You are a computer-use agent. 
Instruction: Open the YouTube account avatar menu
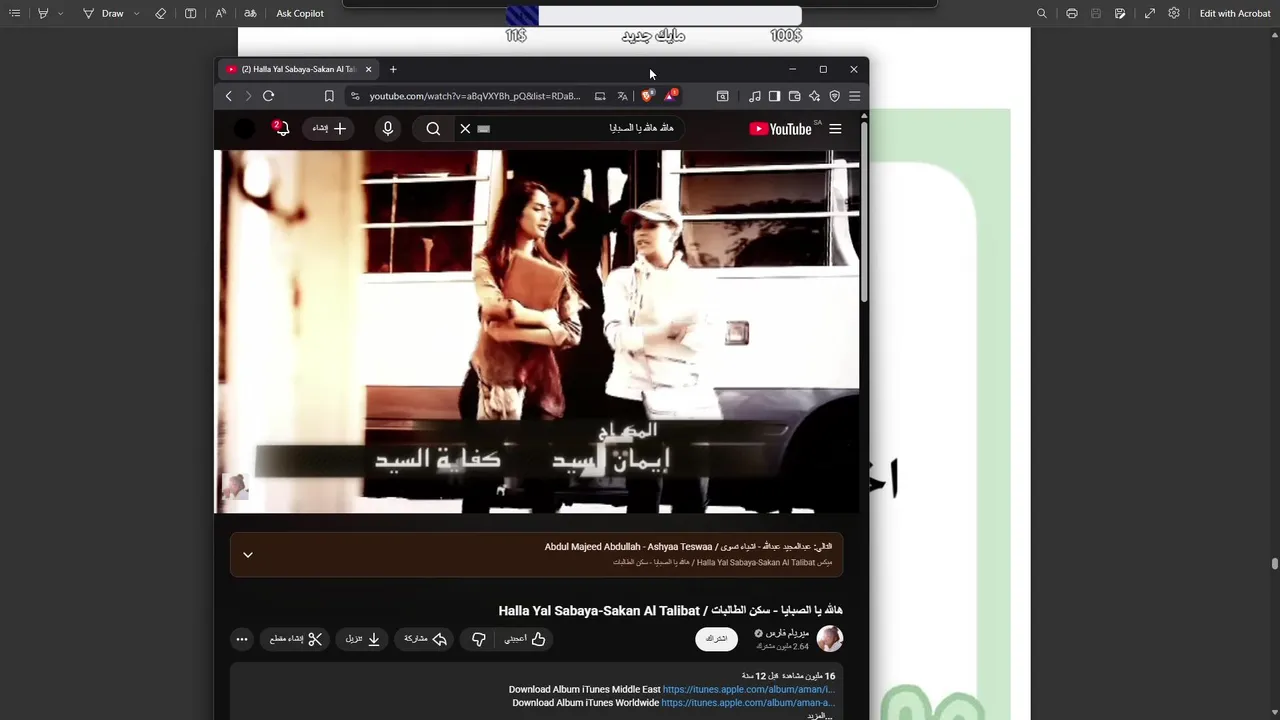pos(244,128)
